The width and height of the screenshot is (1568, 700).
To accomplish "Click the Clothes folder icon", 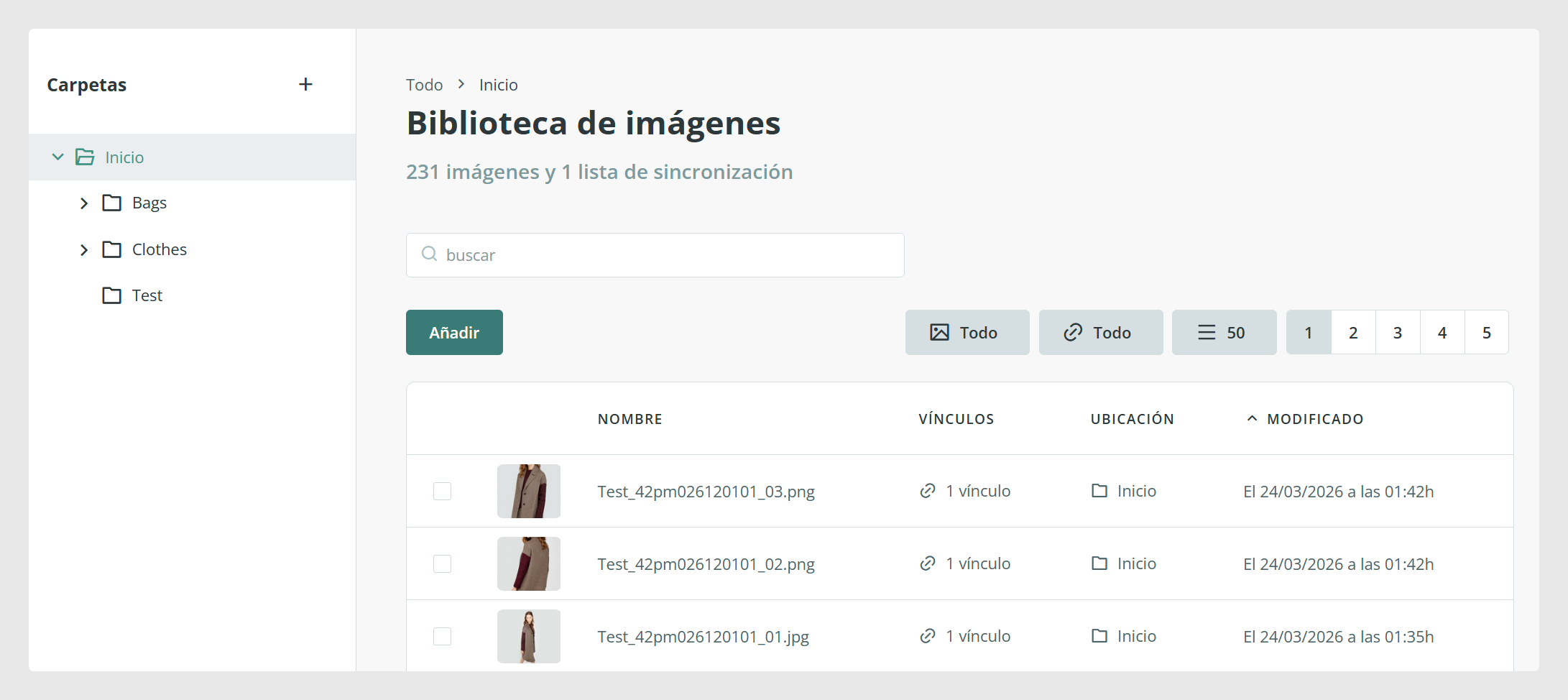I will (111, 249).
